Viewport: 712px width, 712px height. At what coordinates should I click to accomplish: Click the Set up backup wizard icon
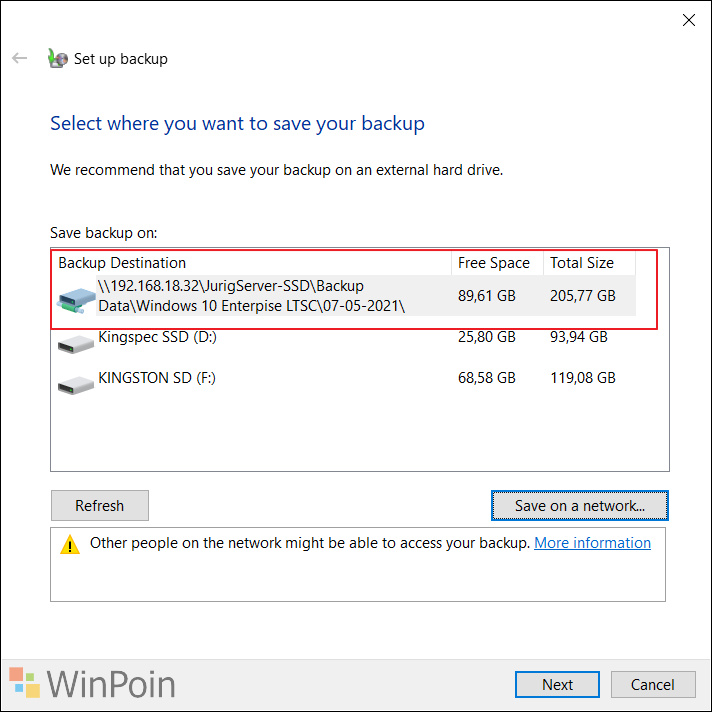point(58,58)
